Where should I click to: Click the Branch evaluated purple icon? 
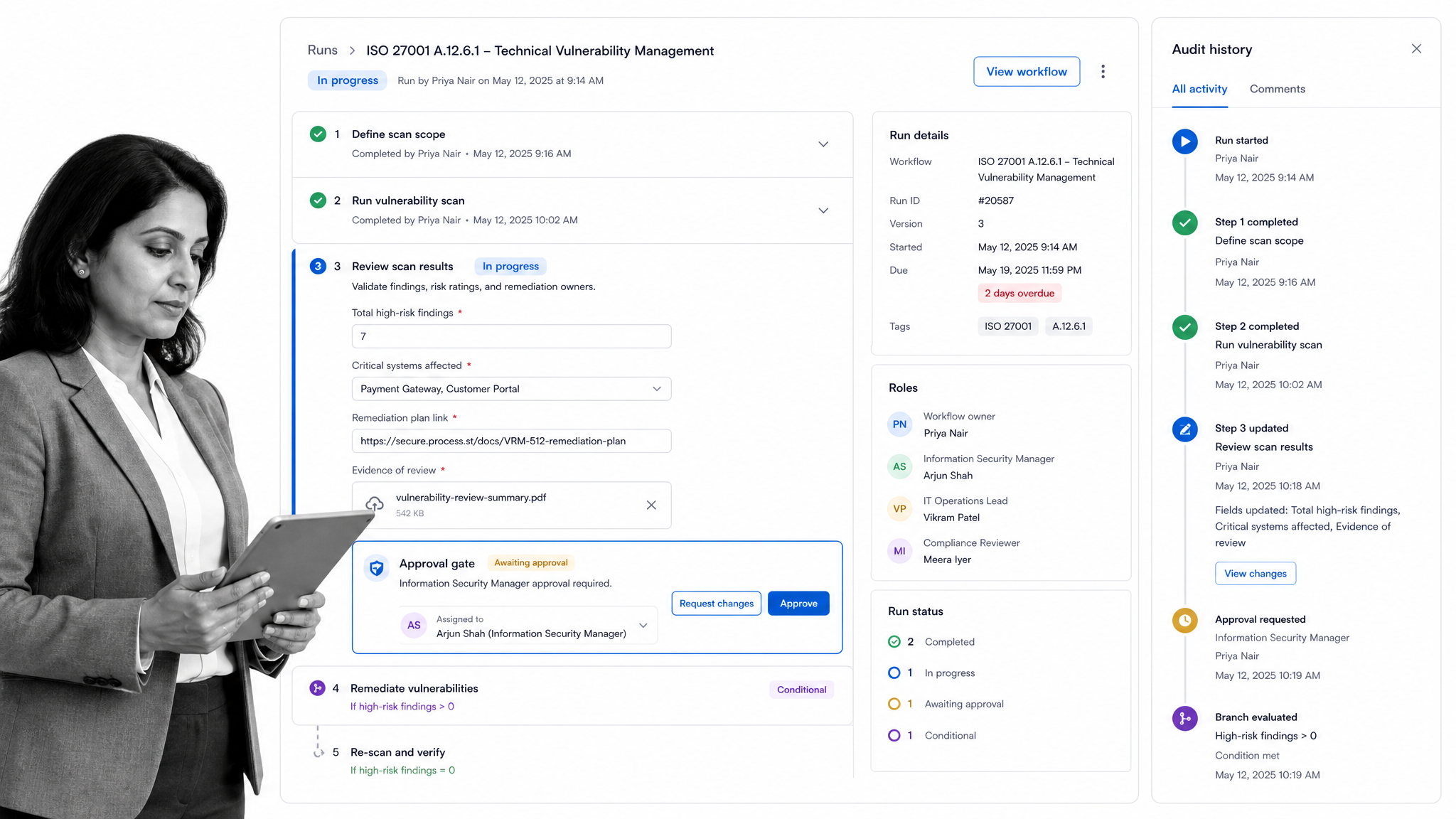coord(1184,719)
